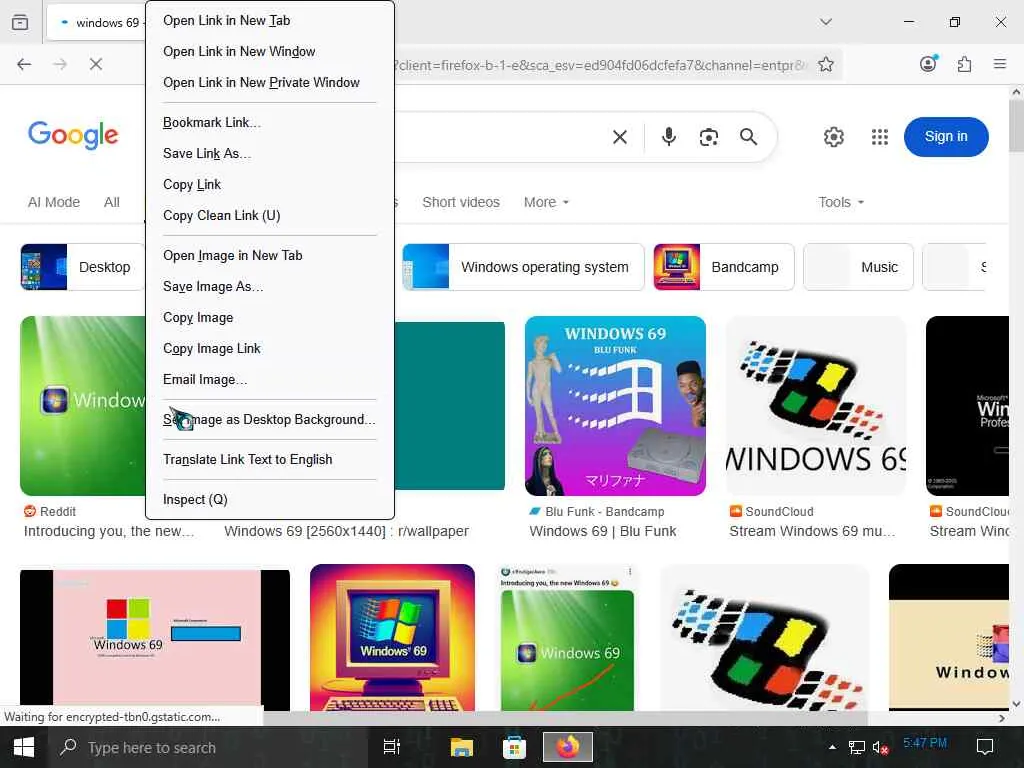This screenshot has height=768, width=1024.
Task: Click the taskbar clock showing 5:47 PM
Action: (x=925, y=743)
